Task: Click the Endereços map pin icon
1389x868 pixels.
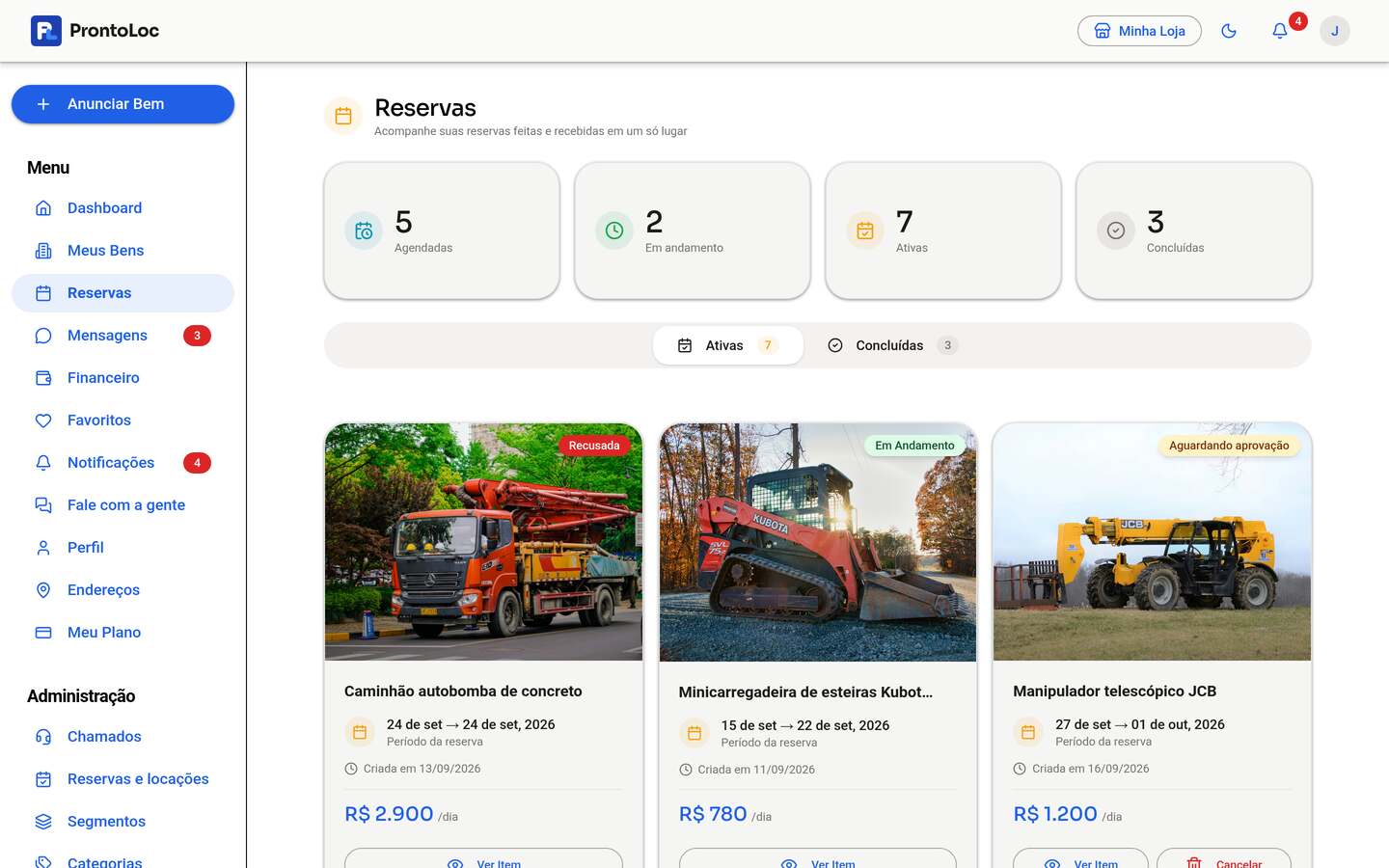Action: (x=43, y=590)
